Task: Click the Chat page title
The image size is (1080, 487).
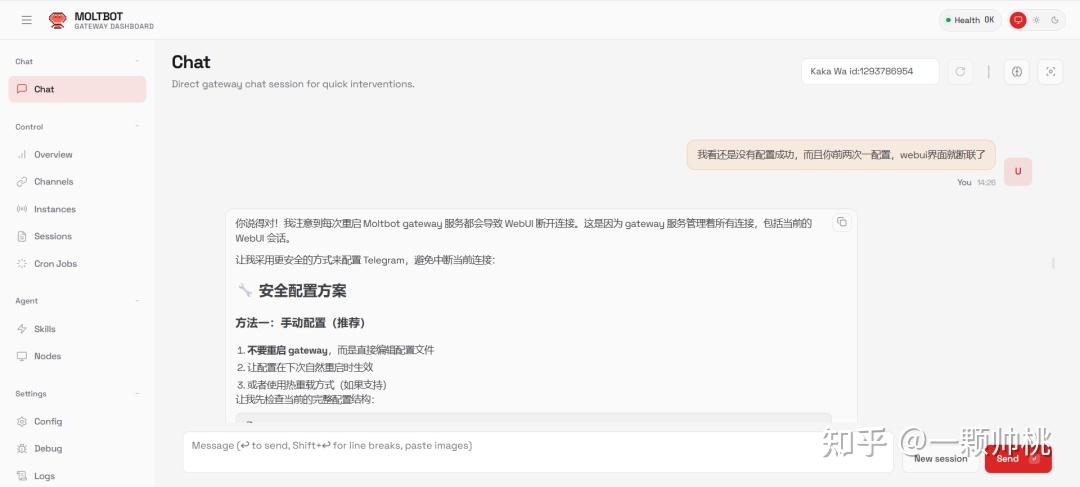Action: tap(191, 62)
